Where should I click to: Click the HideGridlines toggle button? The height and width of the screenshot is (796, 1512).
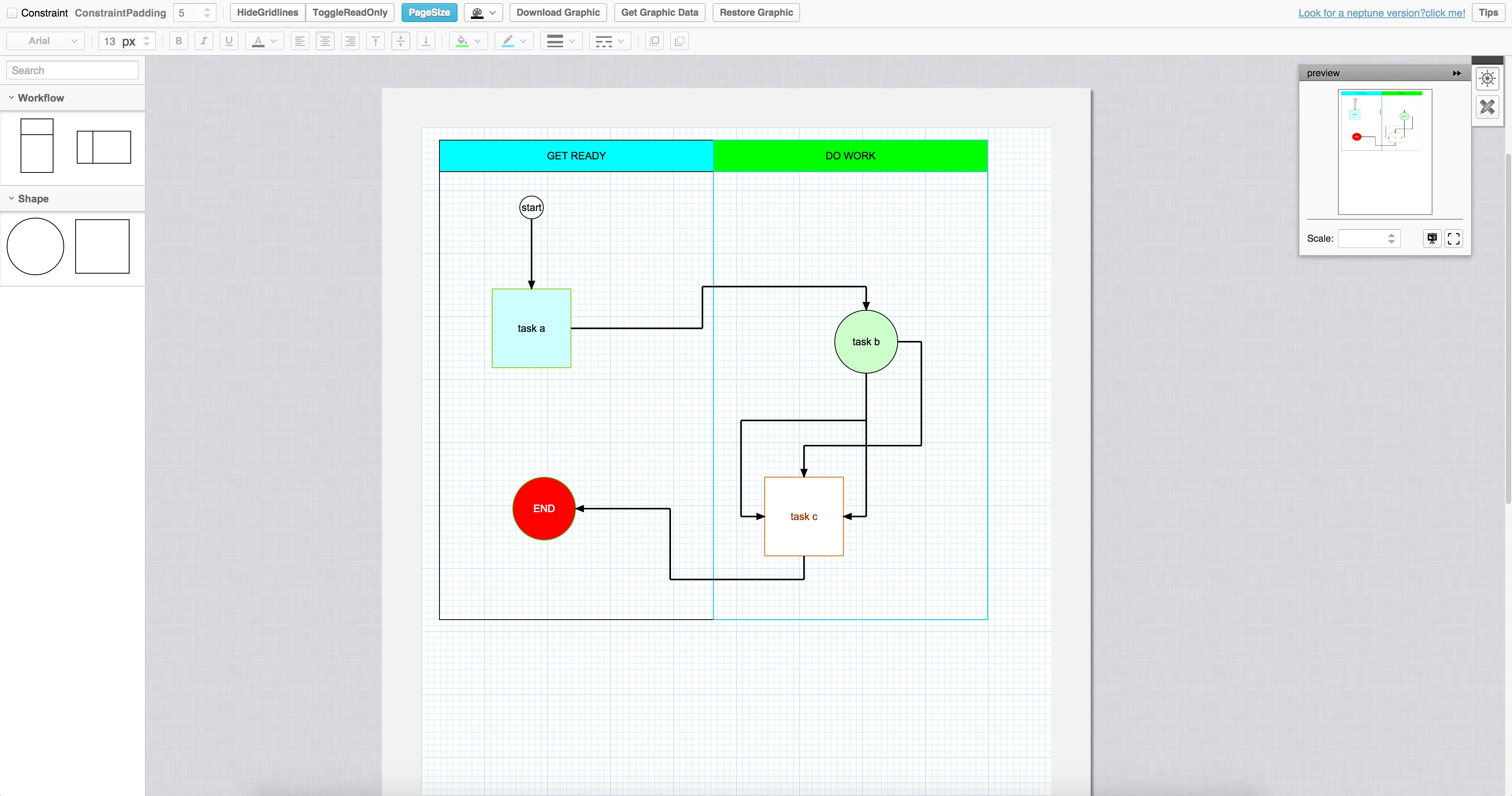click(268, 12)
